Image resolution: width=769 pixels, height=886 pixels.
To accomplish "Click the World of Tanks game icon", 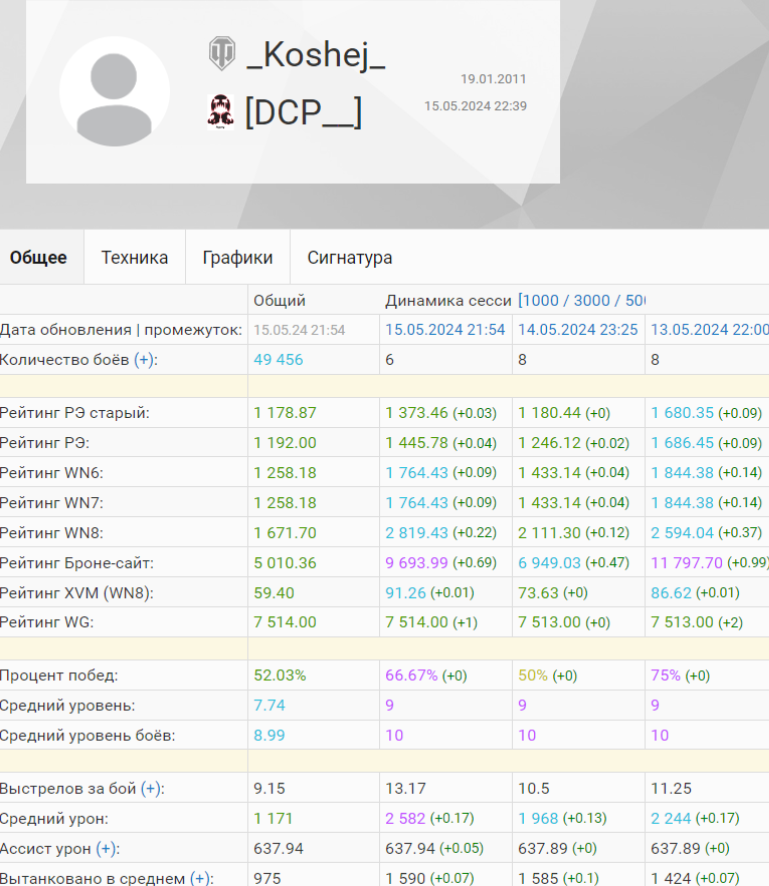I will tap(221, 54).
